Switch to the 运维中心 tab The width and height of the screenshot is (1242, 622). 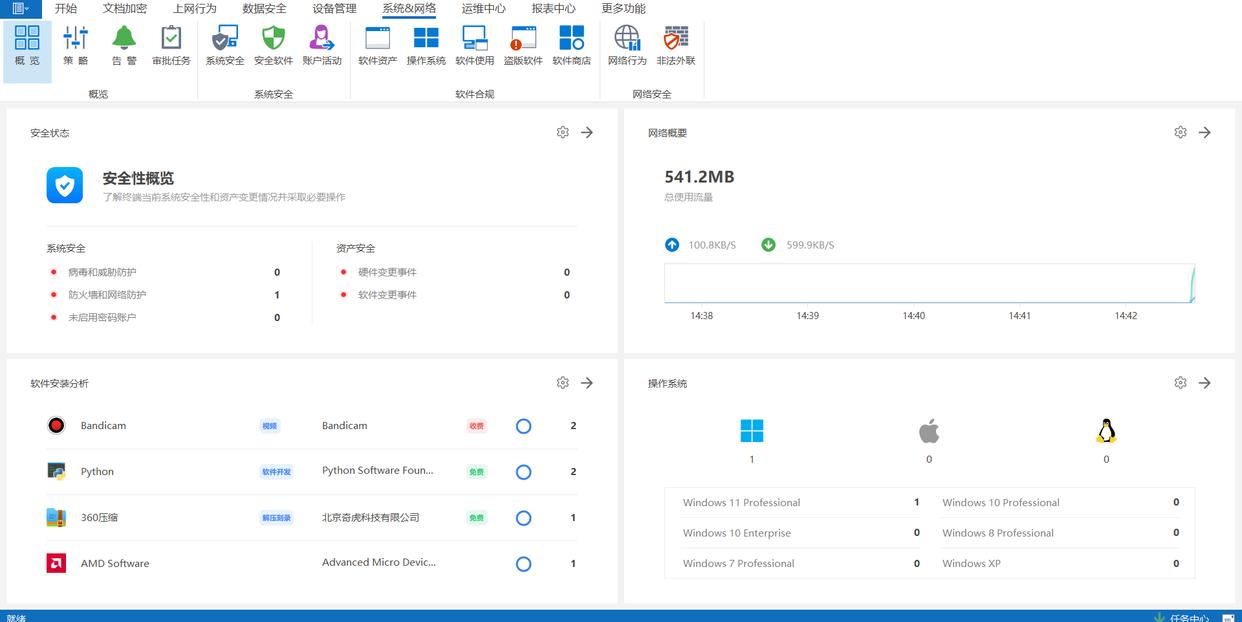(x=483, y=8)
